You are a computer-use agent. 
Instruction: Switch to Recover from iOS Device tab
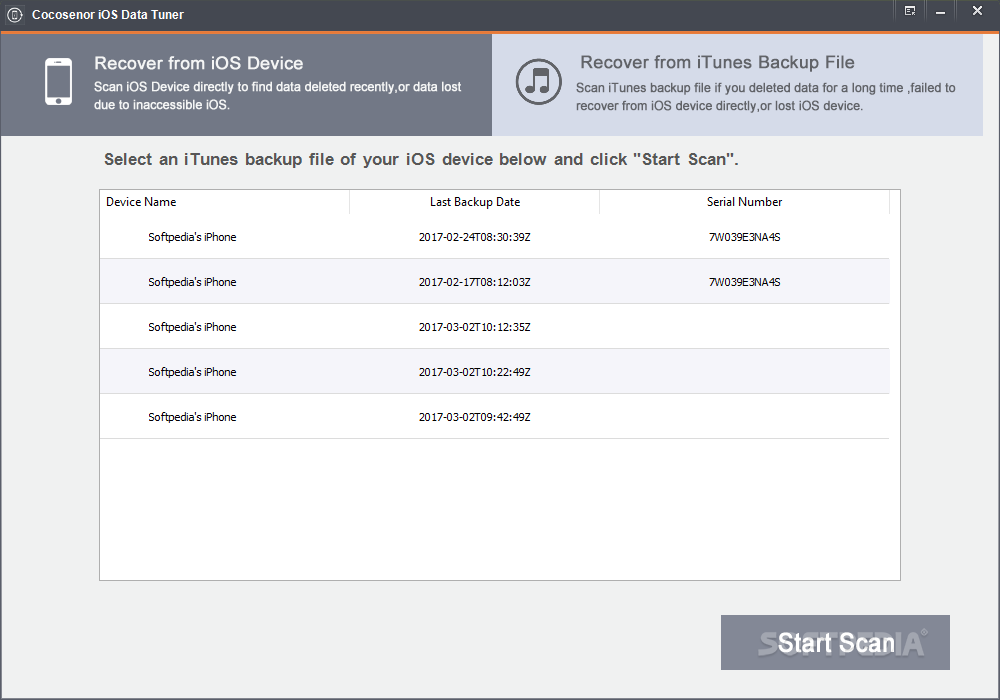pyautogui.click(x=246, y=84)
